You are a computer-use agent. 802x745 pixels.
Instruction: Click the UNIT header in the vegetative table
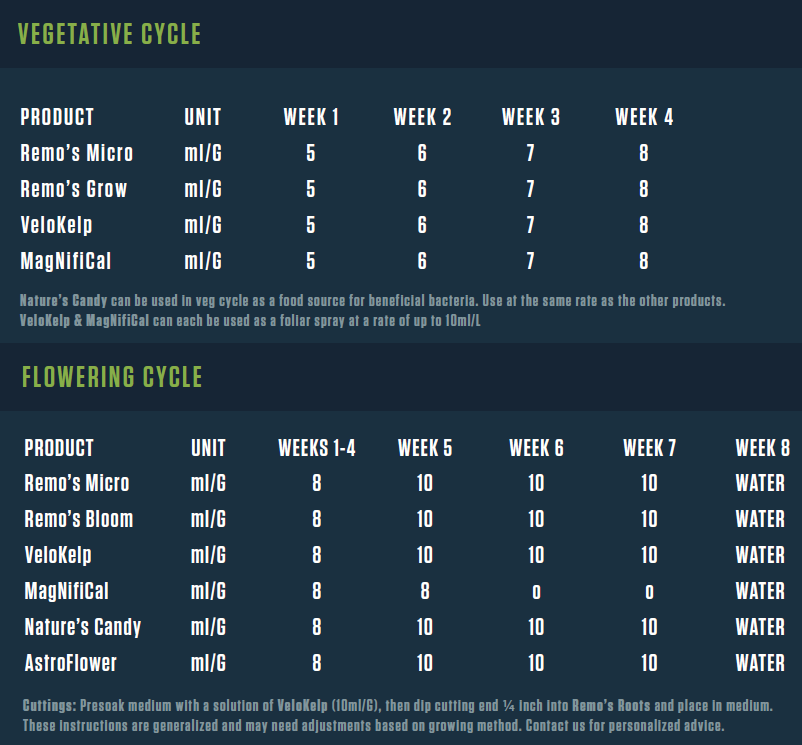click(203, 117)
